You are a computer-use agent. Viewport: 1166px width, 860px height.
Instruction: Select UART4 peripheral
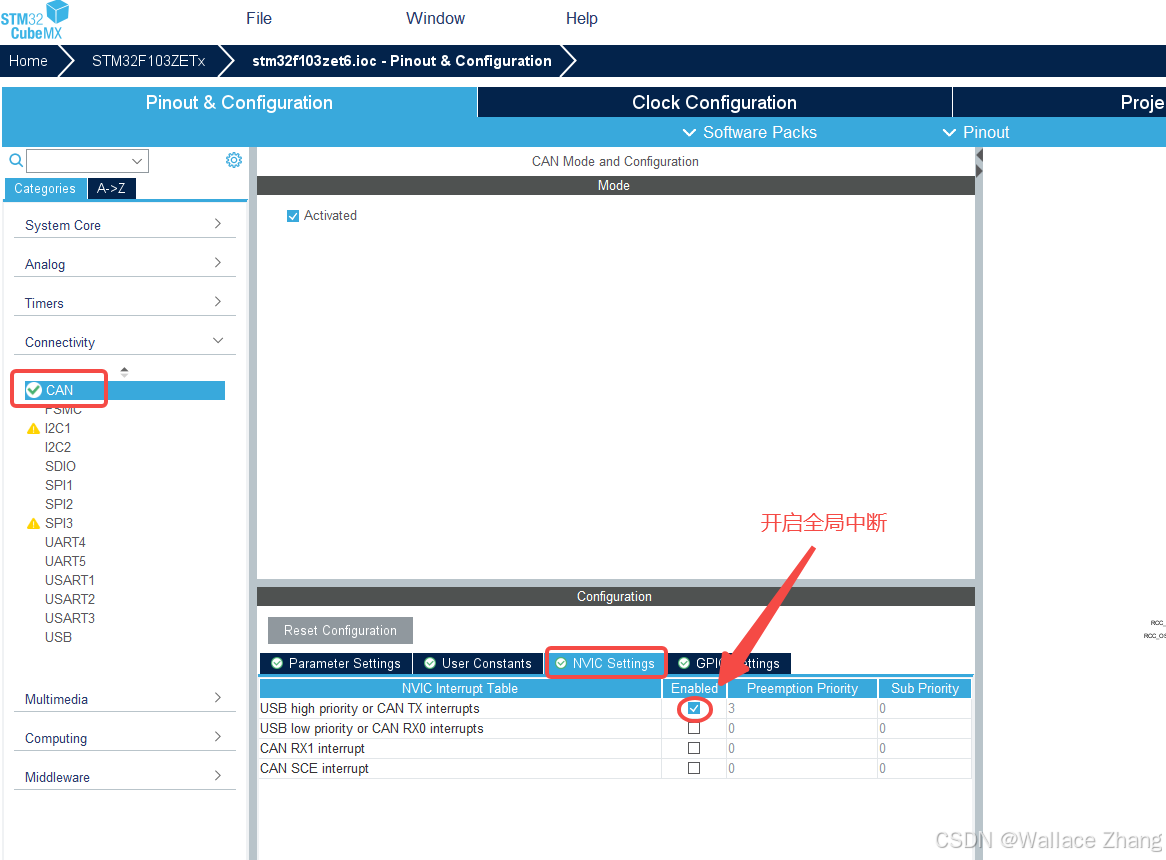[65, 542]
